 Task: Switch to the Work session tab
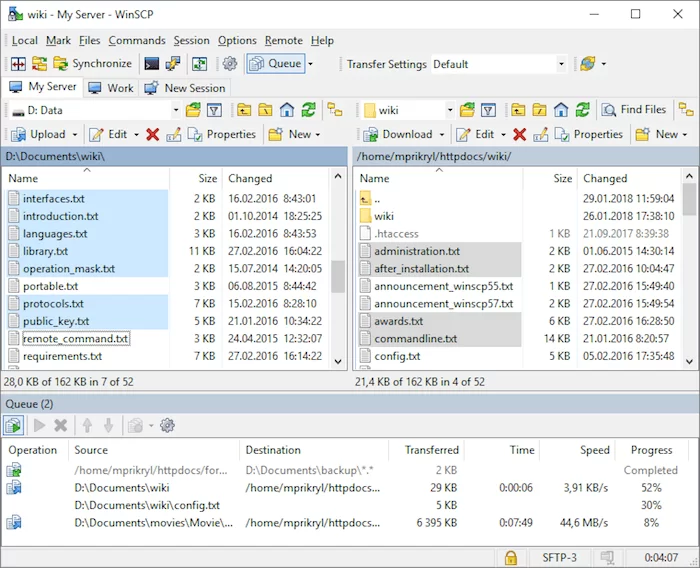coord(111,88)
